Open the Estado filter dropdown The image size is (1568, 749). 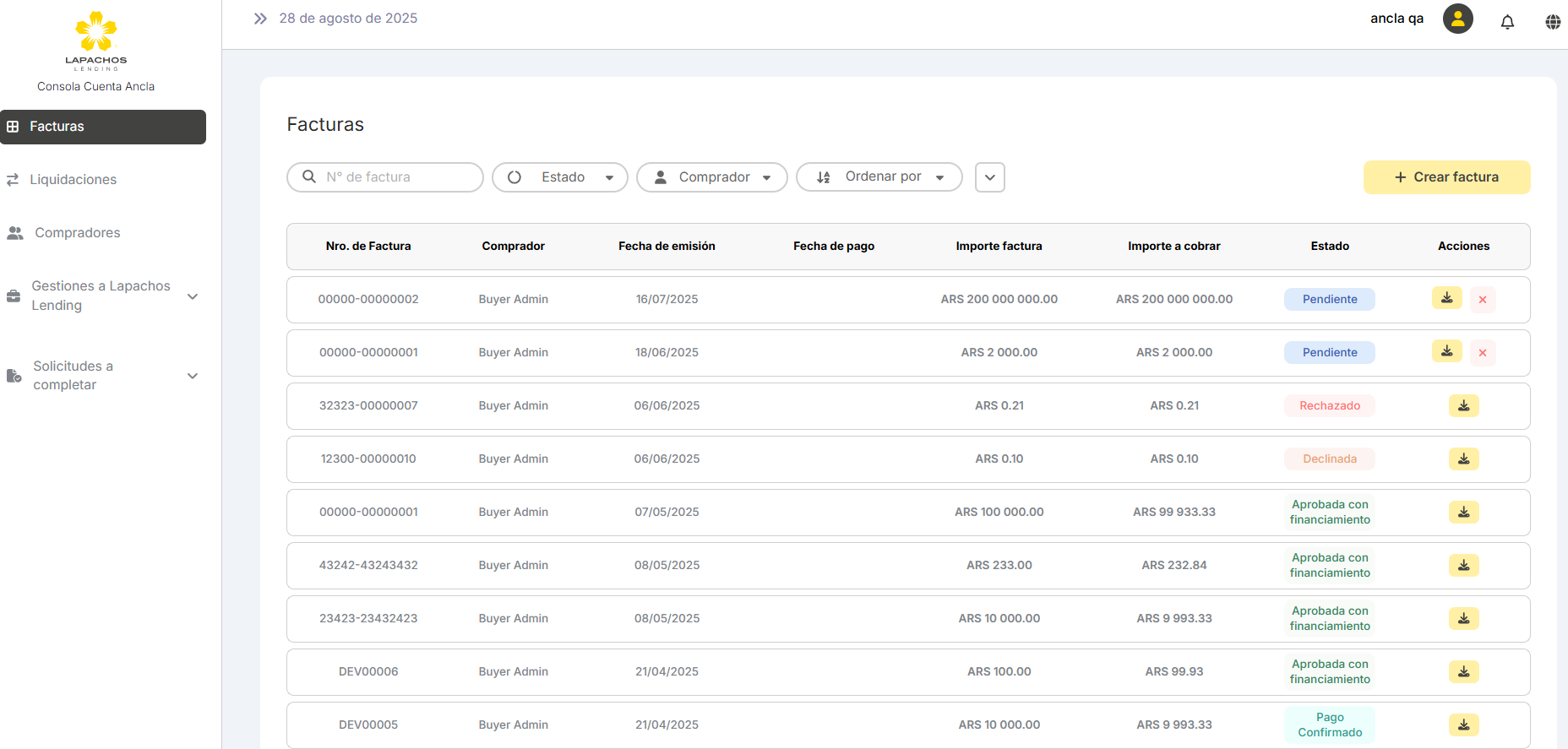tap(560, 177)
